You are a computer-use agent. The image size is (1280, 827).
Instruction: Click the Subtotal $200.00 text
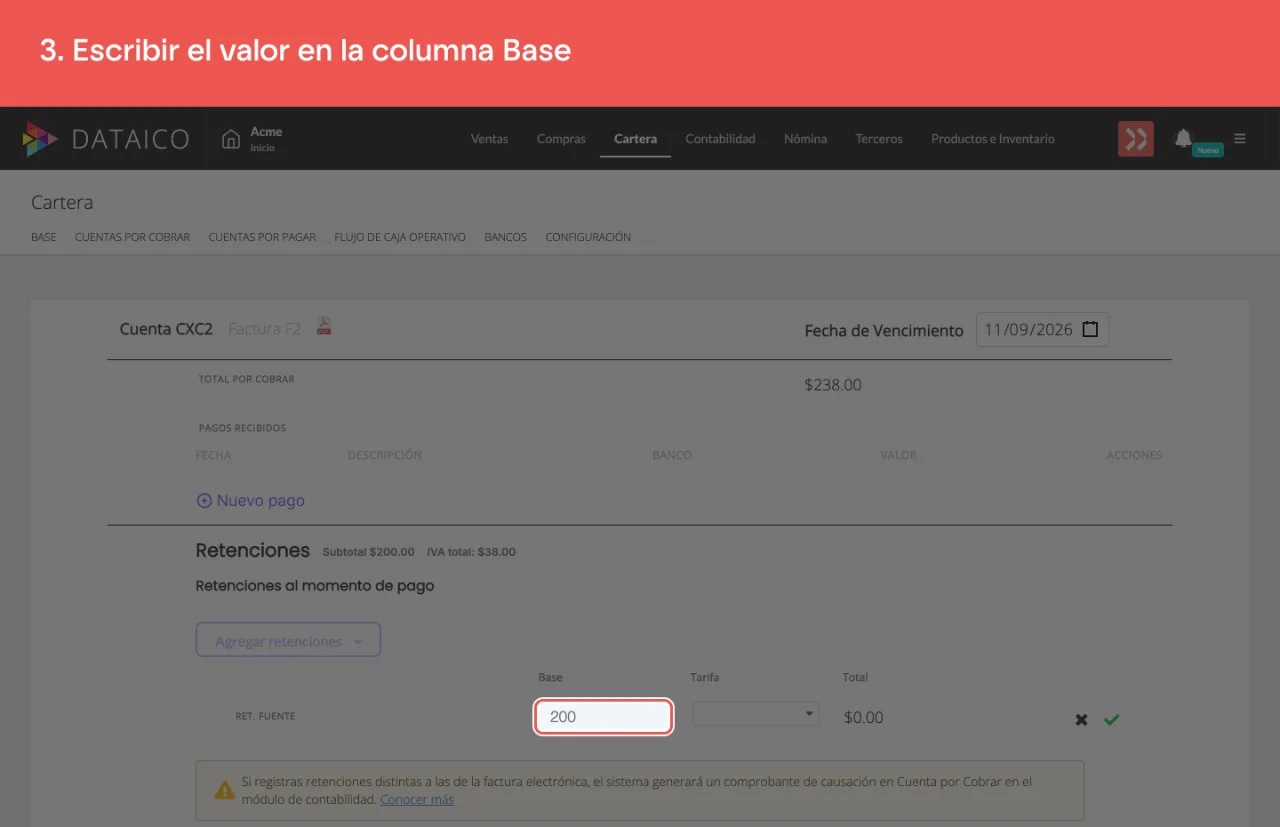pyautogui.click(x=368, y=552)
